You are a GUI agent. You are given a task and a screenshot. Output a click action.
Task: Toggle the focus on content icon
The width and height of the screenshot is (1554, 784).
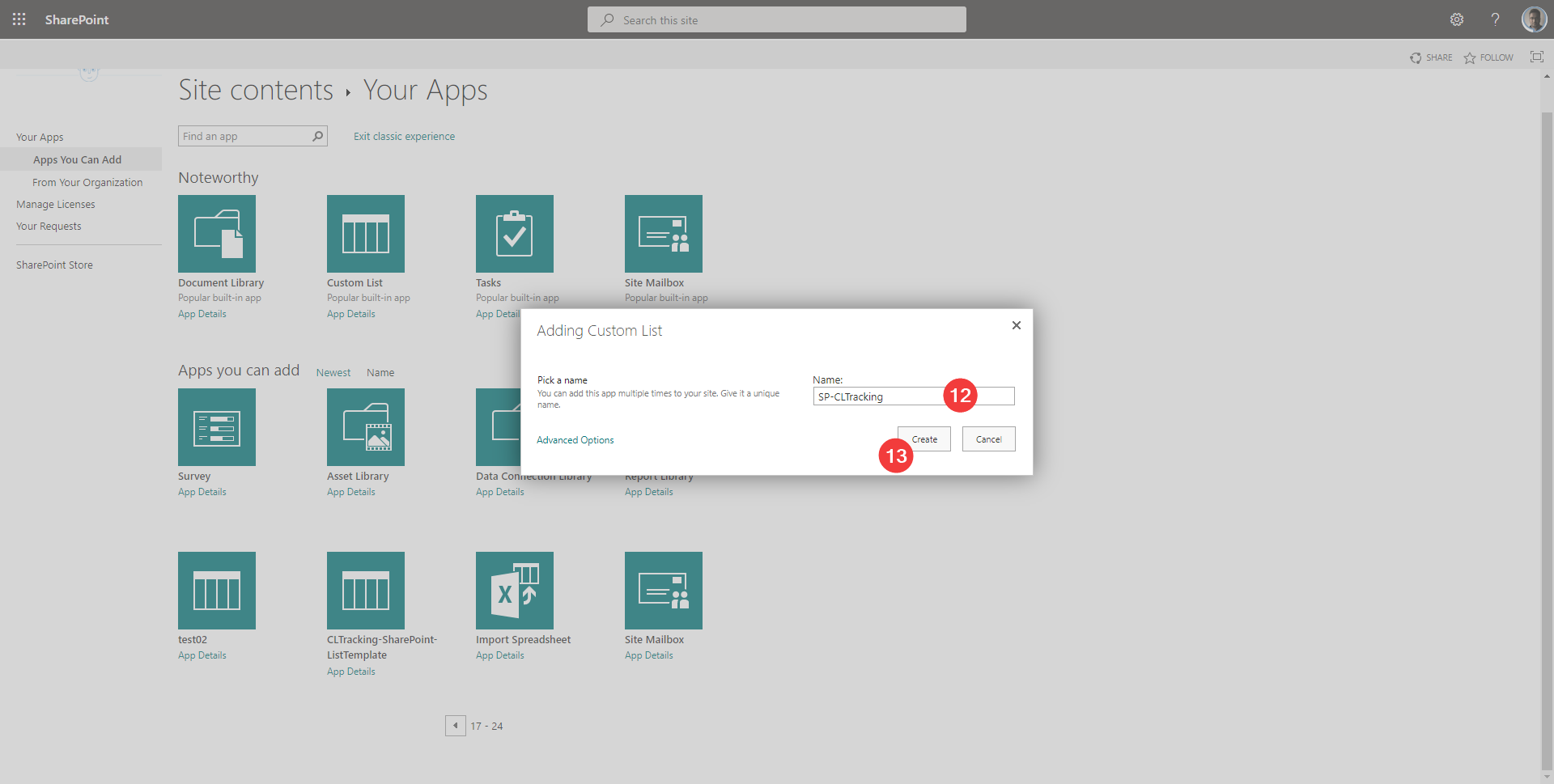(x=1536, y=57)
